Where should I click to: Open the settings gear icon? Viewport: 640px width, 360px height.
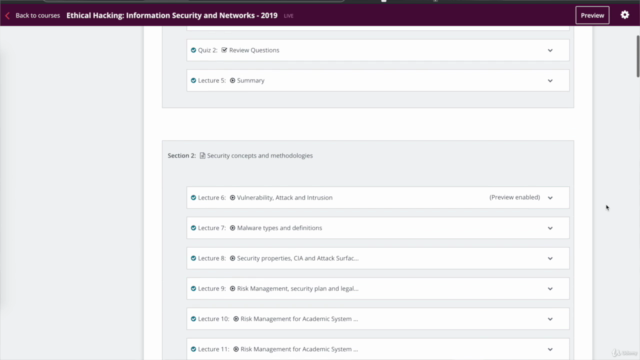624,15
